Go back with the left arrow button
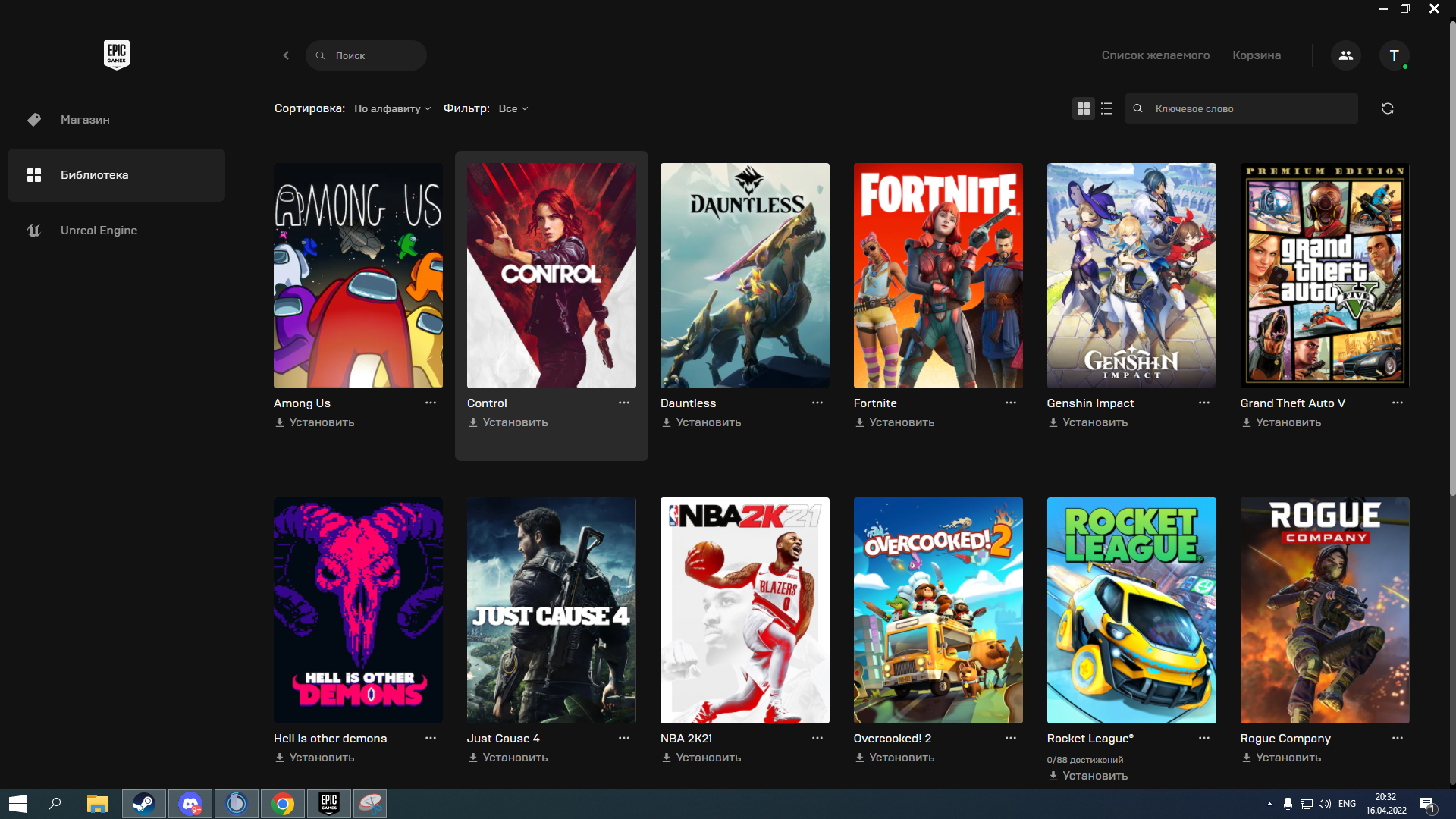1456x819 pixels. pyautogui.click(x=286, y=55)
